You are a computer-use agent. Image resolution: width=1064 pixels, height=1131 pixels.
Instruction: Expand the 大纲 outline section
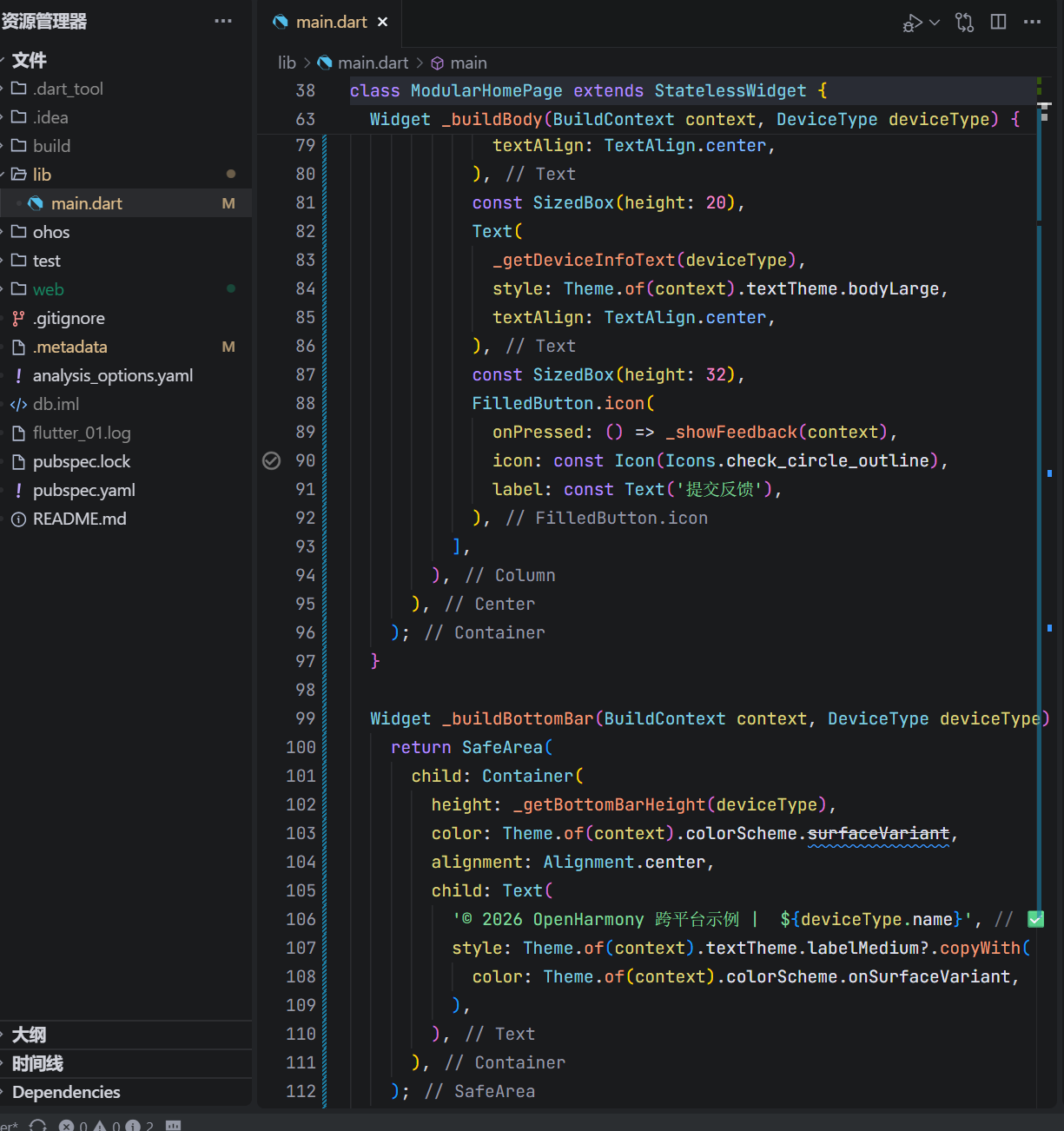click(126, 1035)
